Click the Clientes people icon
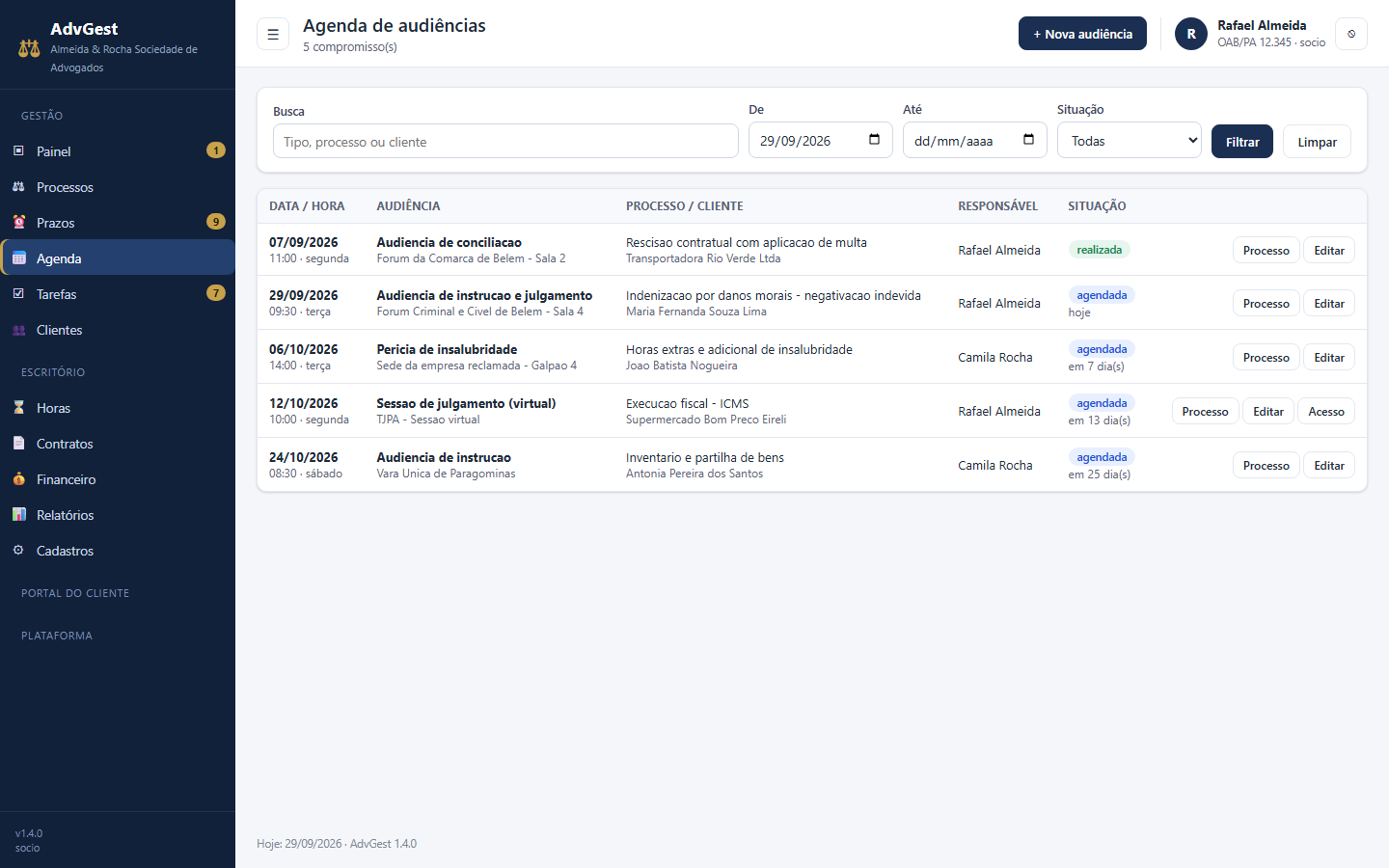 [x=18, y=329]
